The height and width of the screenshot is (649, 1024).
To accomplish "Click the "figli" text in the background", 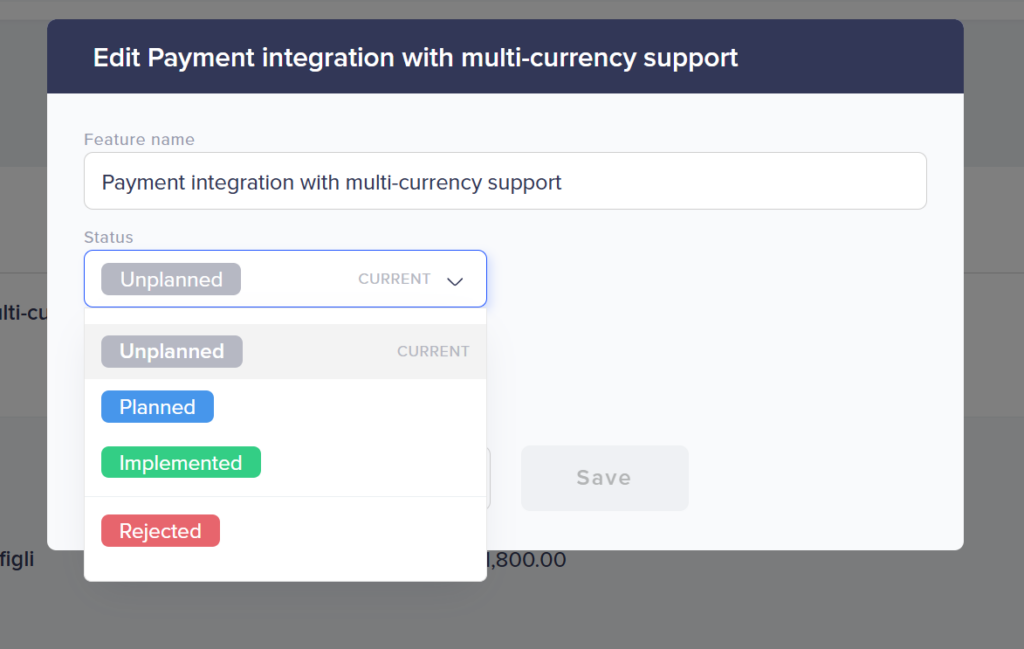I will point(17,560).
